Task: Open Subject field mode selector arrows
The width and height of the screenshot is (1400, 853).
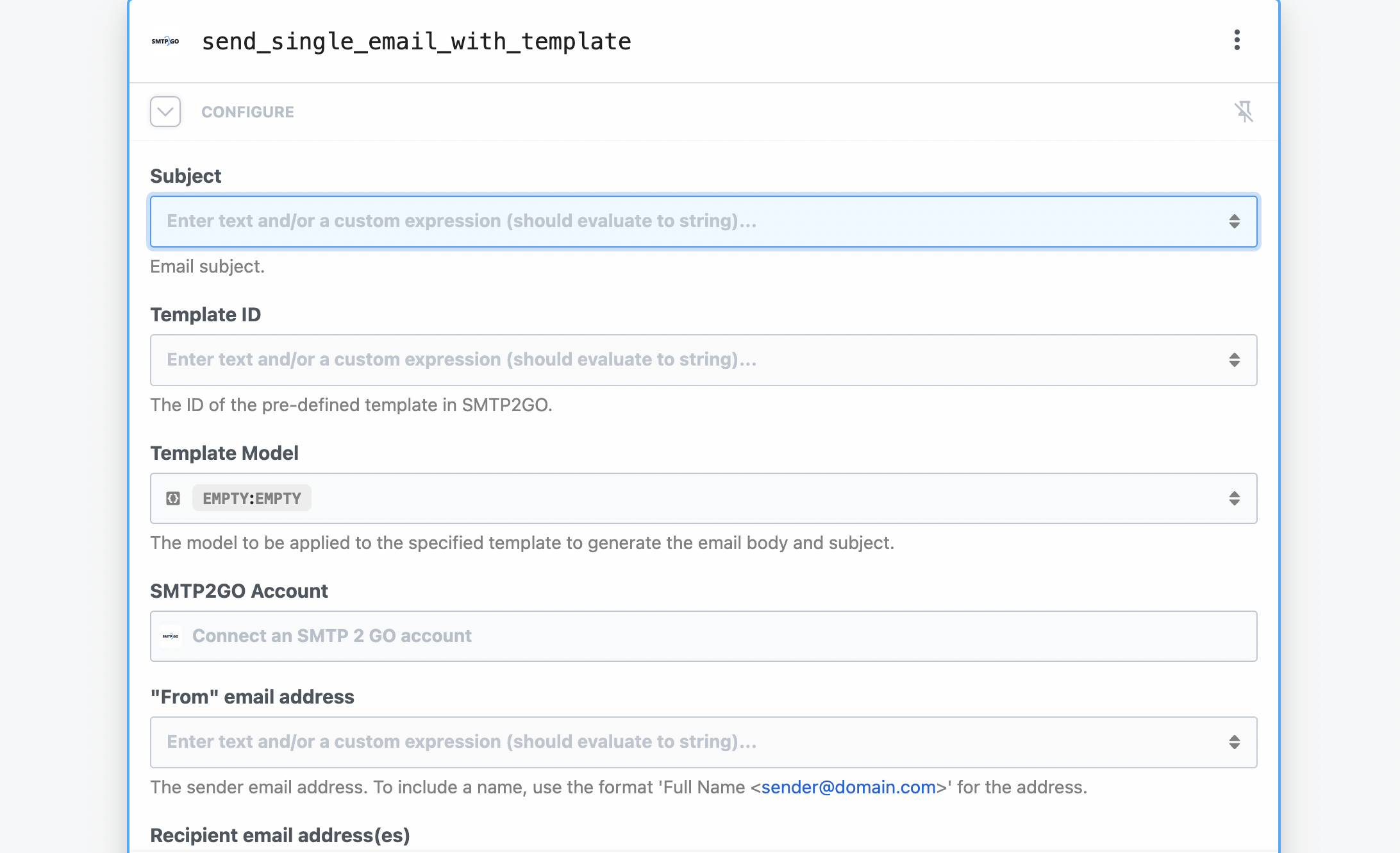Action: pyautogui.click(x=1234, y=221)
